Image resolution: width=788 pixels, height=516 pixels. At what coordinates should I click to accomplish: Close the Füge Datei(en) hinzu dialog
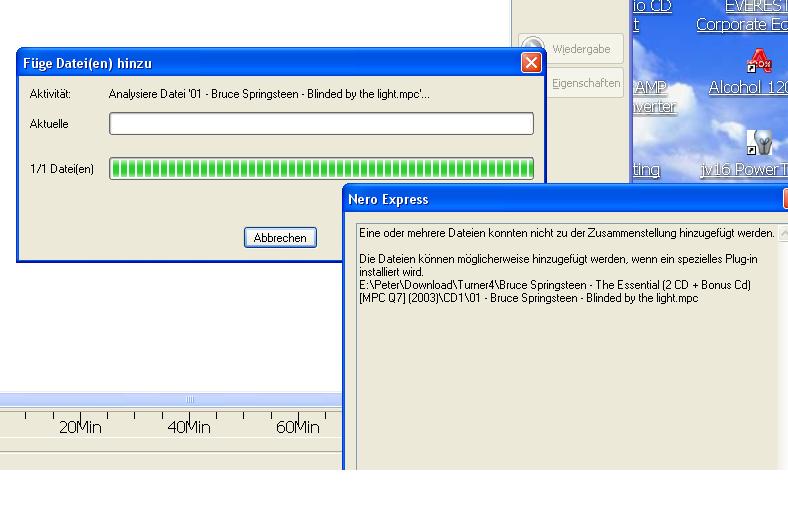click(531, 63)
